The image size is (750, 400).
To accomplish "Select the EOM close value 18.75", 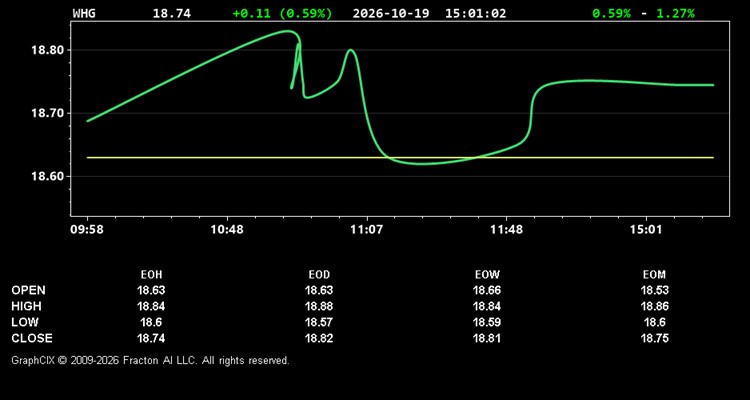I will [654, 338].
